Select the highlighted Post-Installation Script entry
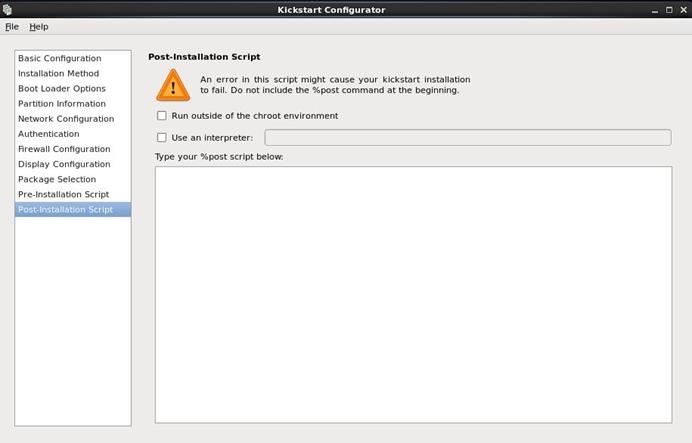692x443 pixels. pyautogui.click(x=73, y=210)
